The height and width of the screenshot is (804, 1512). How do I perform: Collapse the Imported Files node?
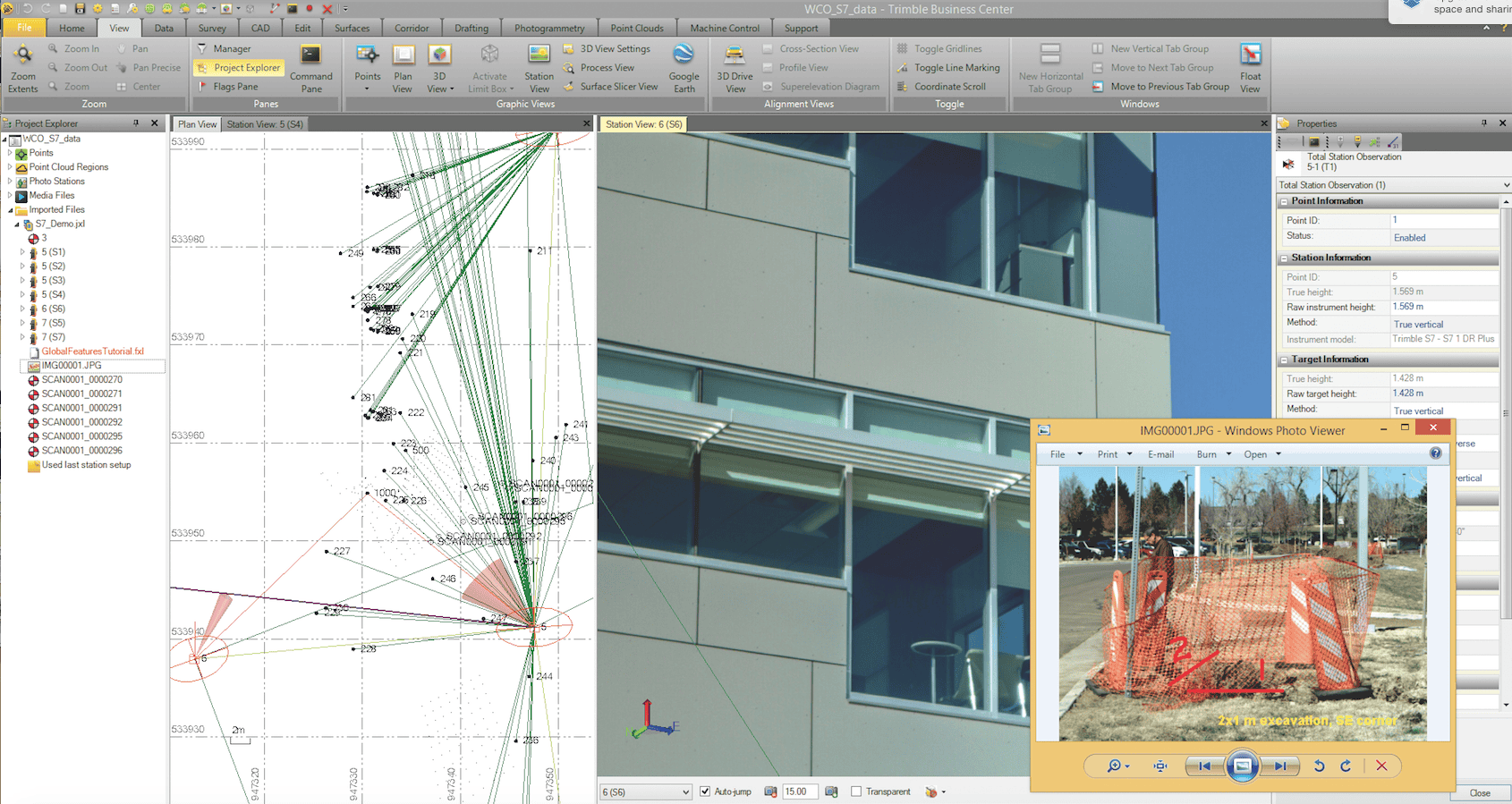click(10, 210)
